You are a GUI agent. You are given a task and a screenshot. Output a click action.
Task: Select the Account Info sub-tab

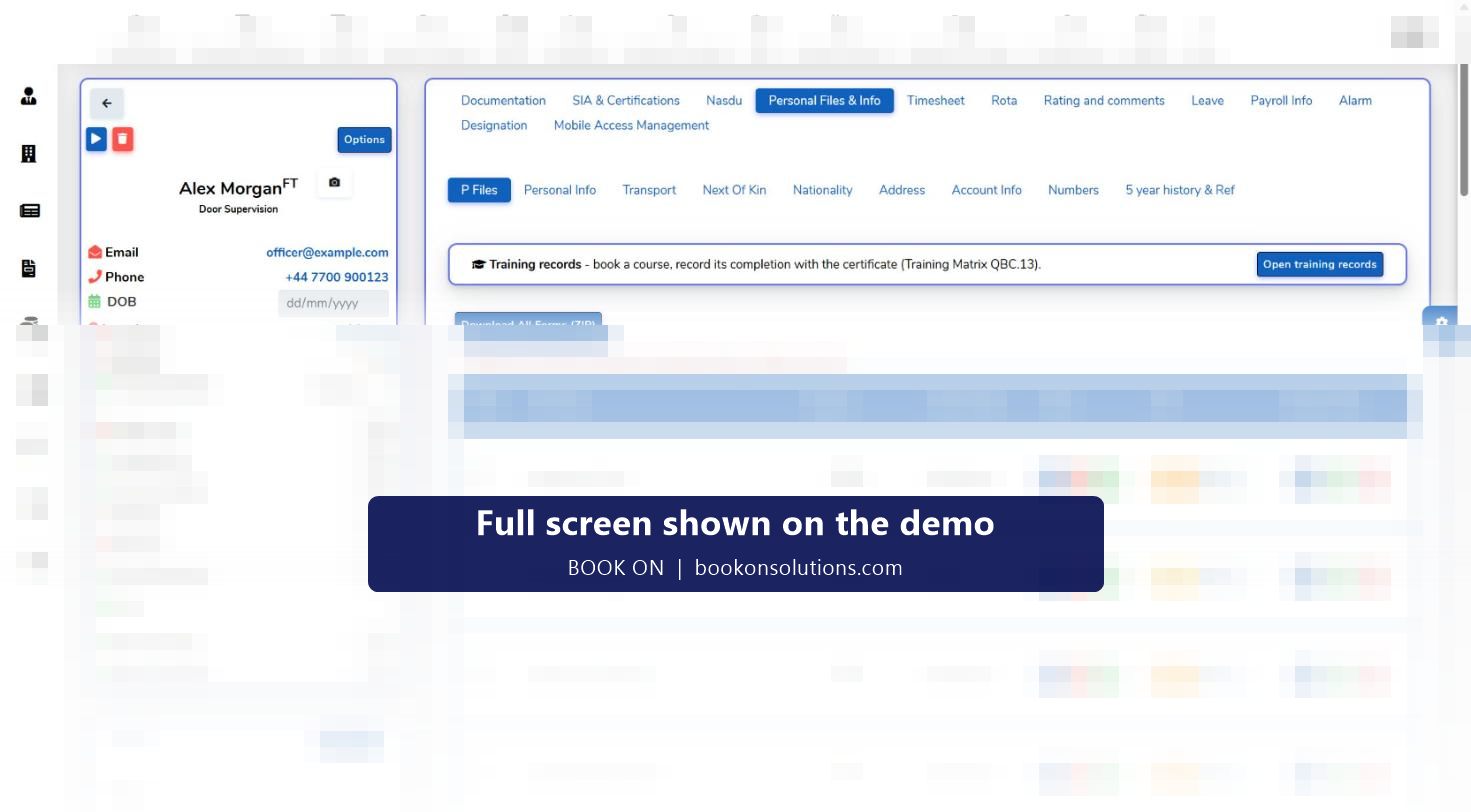click(x=987, y=190)
